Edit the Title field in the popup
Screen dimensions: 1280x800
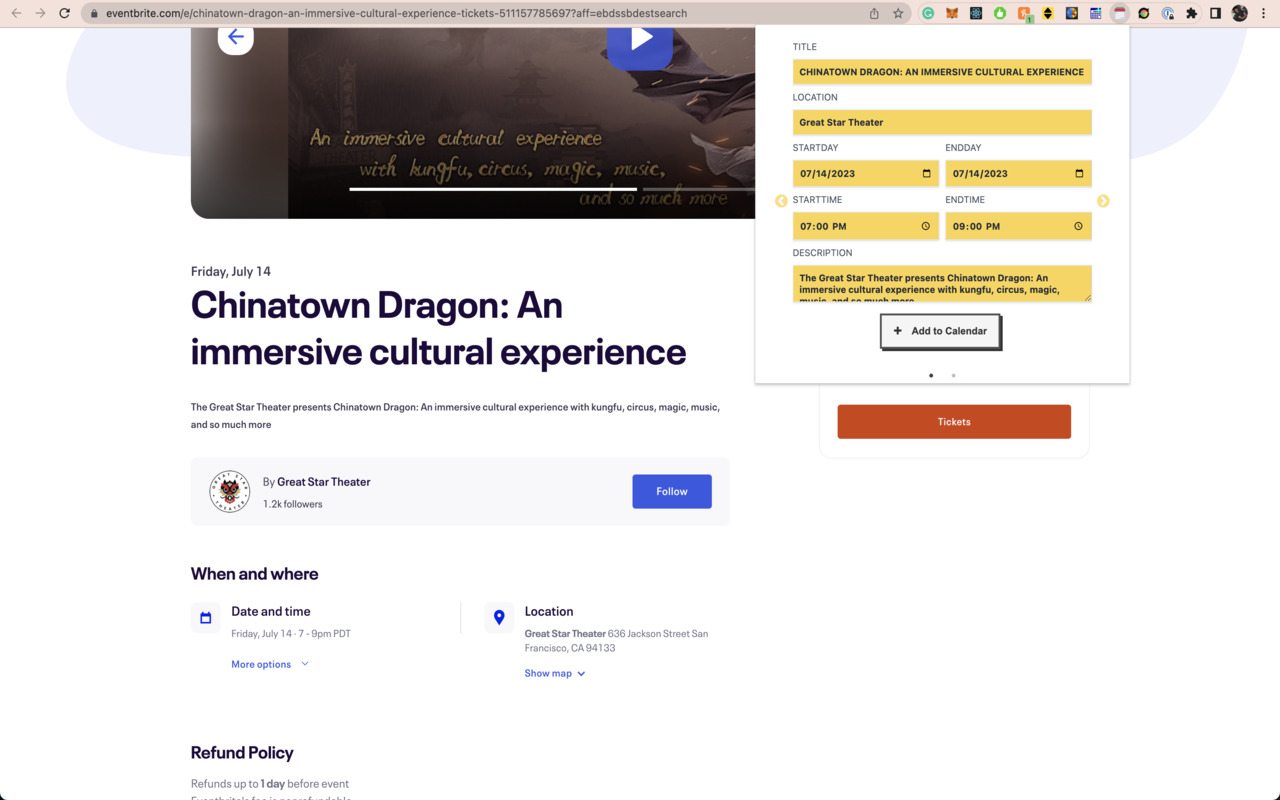point(942,72)
